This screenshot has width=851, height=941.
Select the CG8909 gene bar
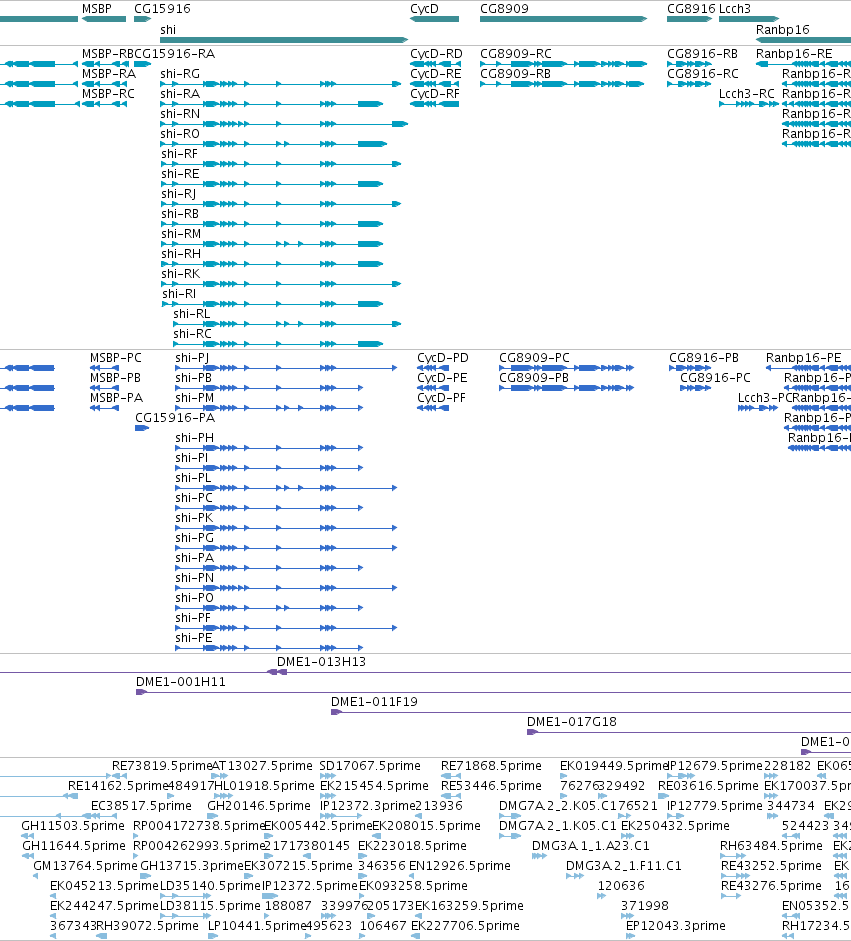pyautogui.click(x=564, y=19)
